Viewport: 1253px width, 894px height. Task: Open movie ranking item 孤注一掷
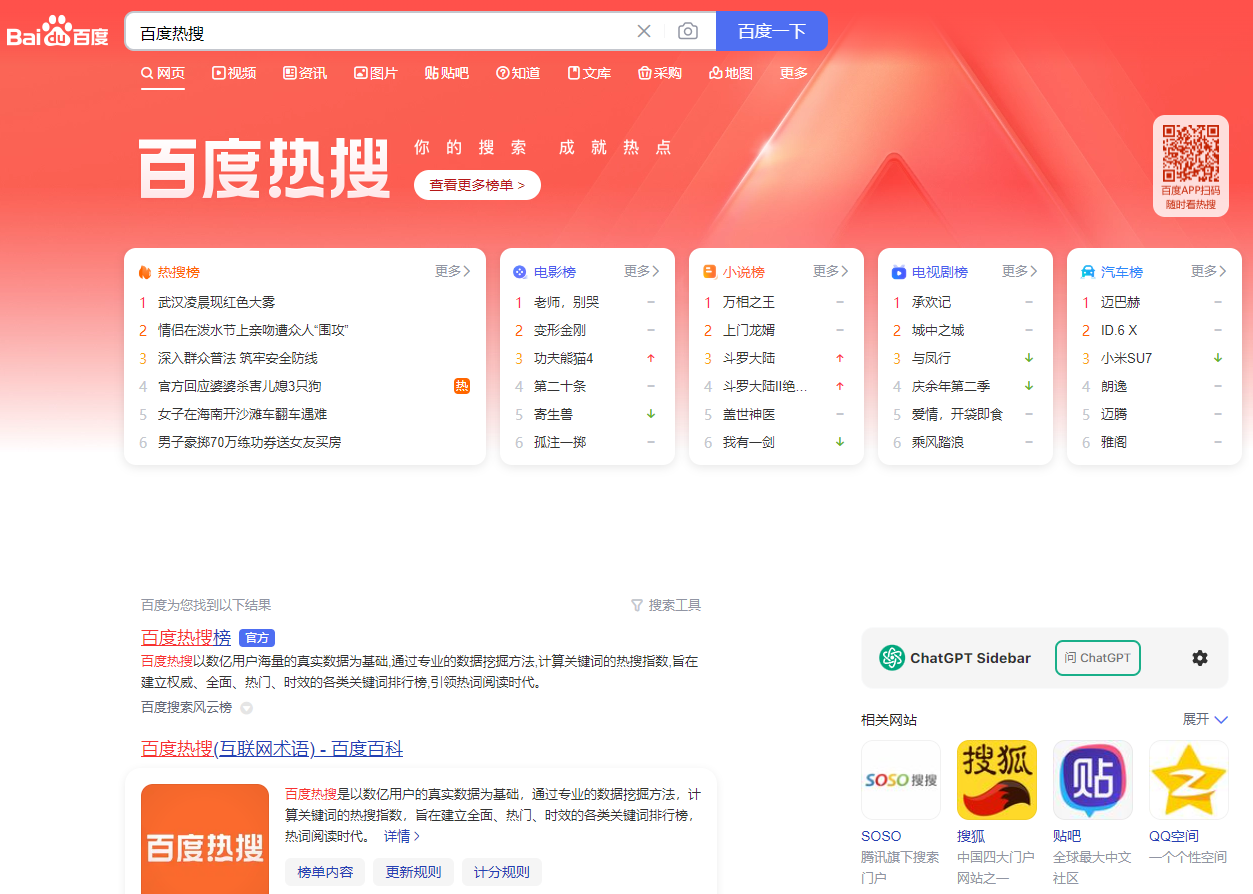(560, 442)
